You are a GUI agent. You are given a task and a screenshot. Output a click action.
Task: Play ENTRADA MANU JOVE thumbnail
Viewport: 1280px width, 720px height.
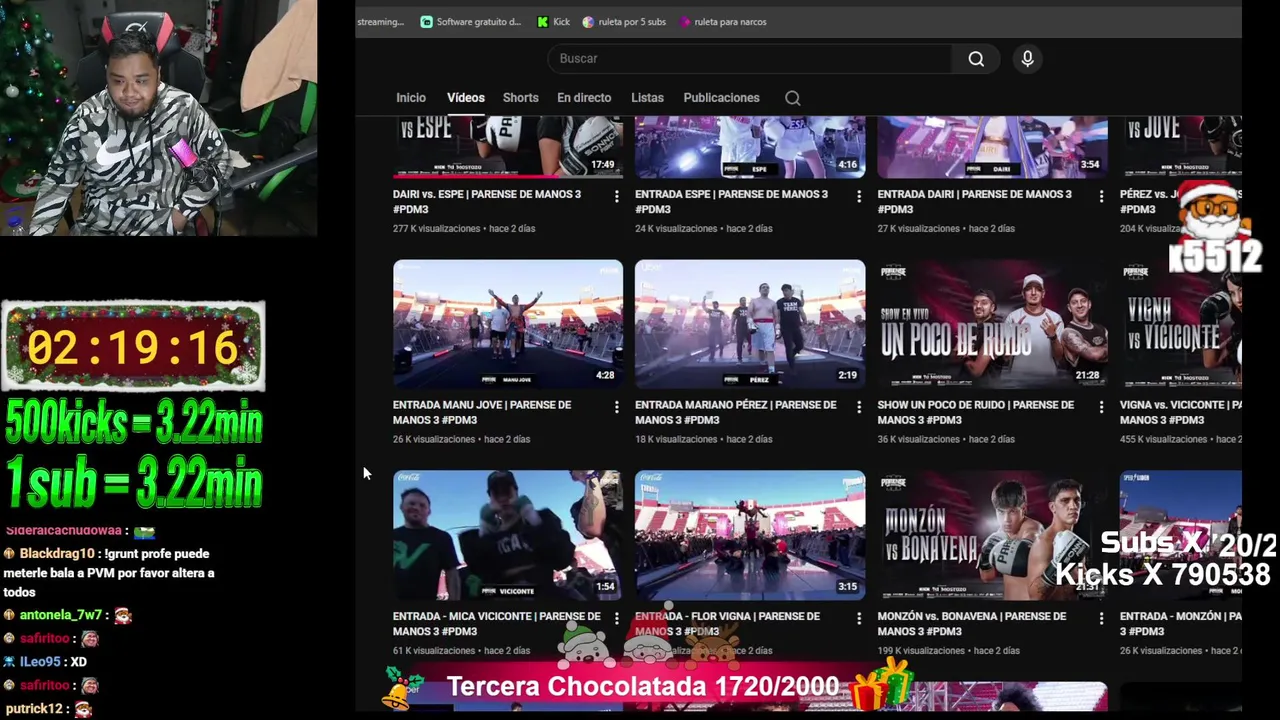508,324
